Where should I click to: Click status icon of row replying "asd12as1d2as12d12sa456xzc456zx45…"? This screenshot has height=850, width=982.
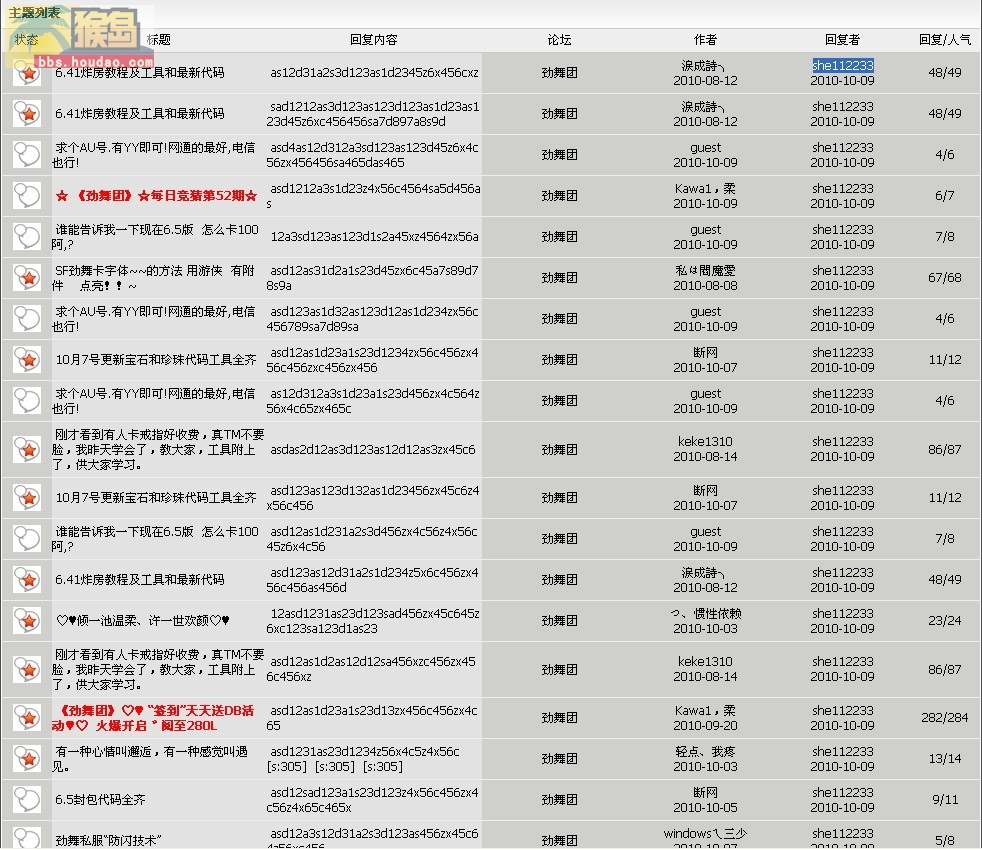[27, 669]
